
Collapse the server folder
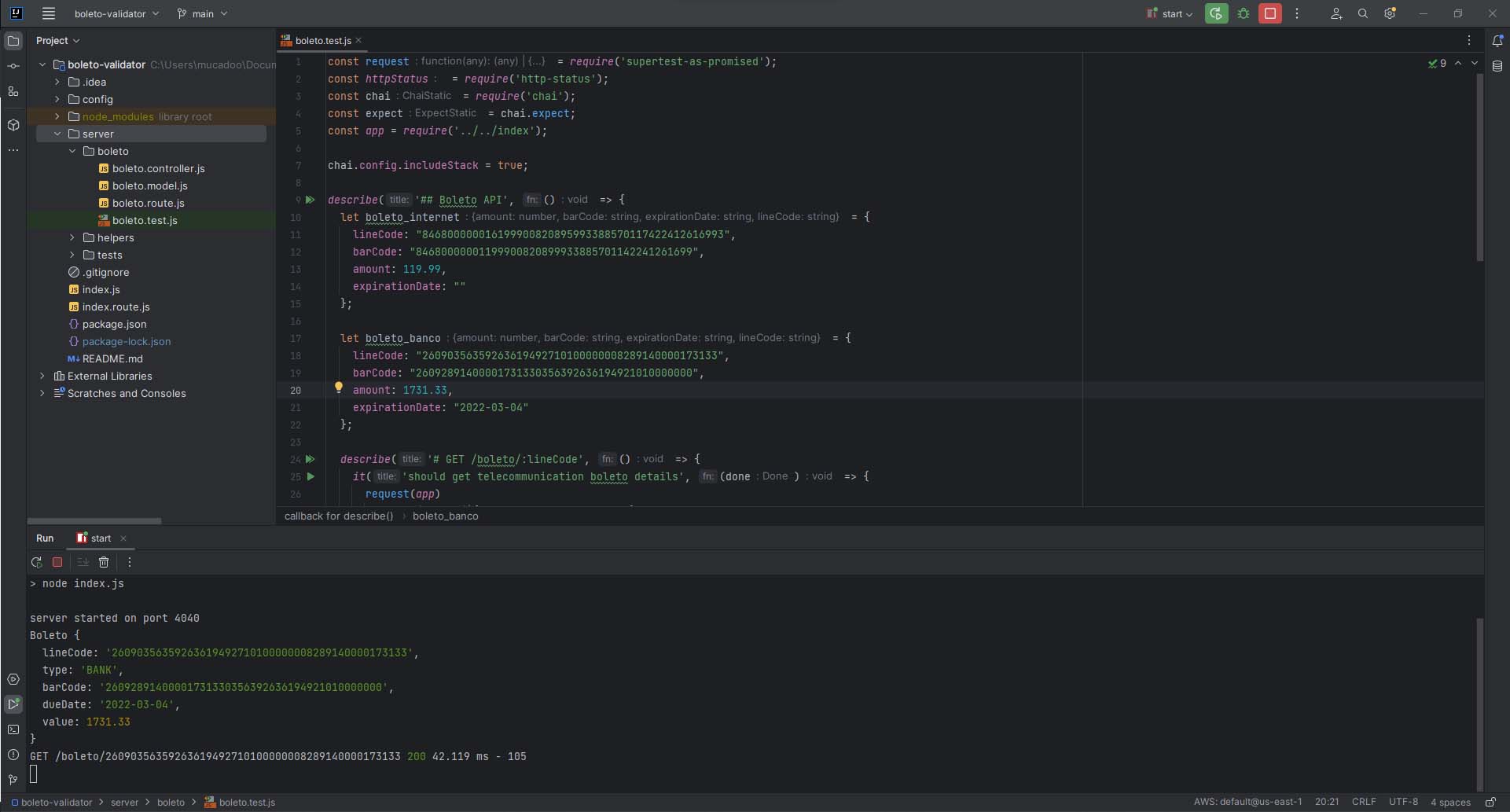pyautogui.click(x=57, y=134)
